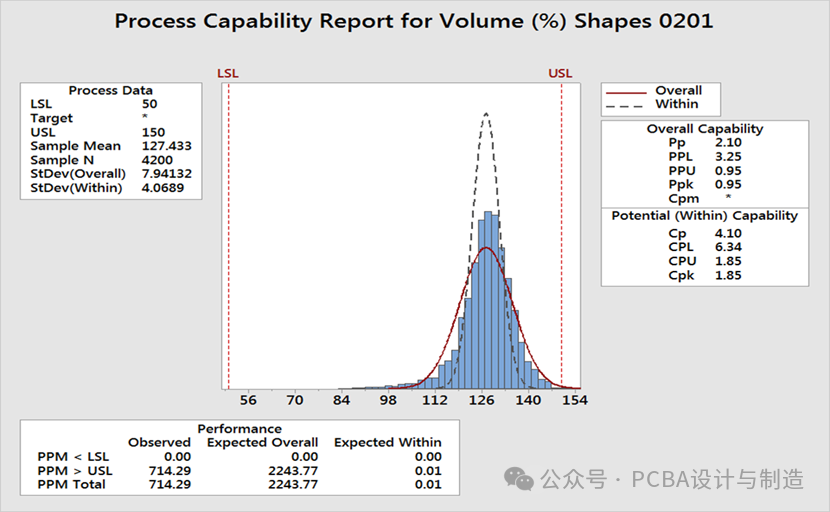This screenshot has width=830, height=512.
Task: Select the process data USL value 150
Action: [154, 132]
